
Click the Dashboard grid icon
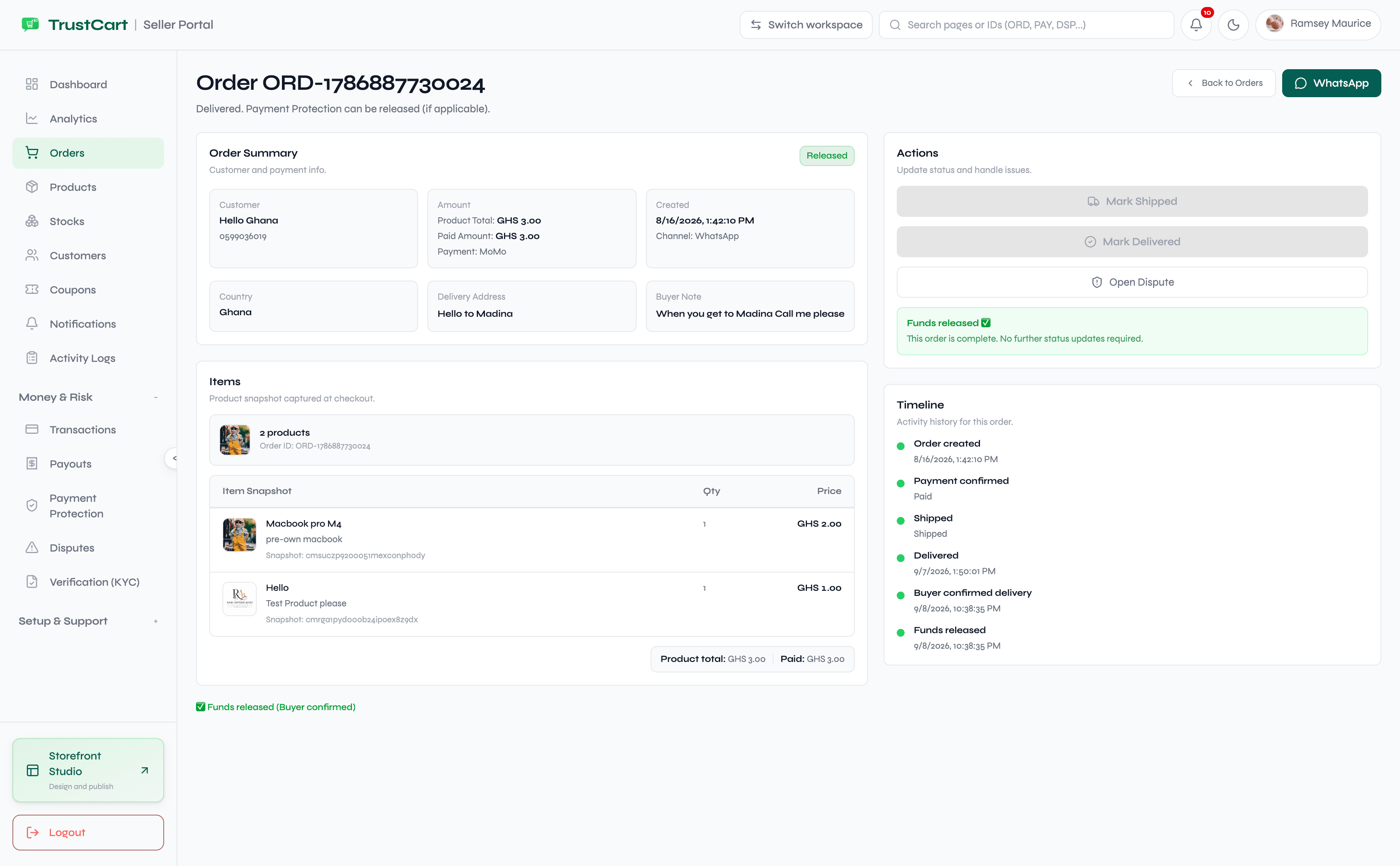pos(32,84)
